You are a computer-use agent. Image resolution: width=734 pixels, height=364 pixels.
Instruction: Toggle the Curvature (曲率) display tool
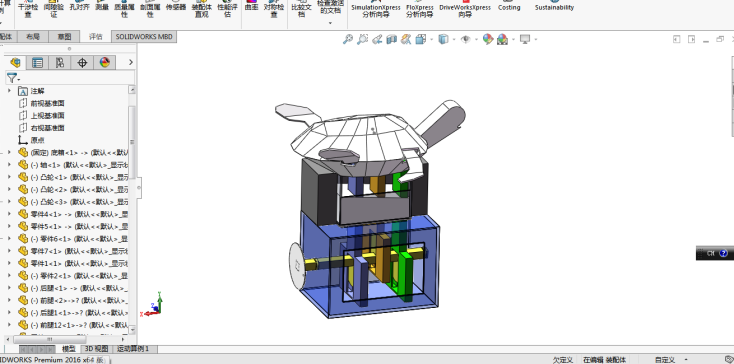pos(251,7)
